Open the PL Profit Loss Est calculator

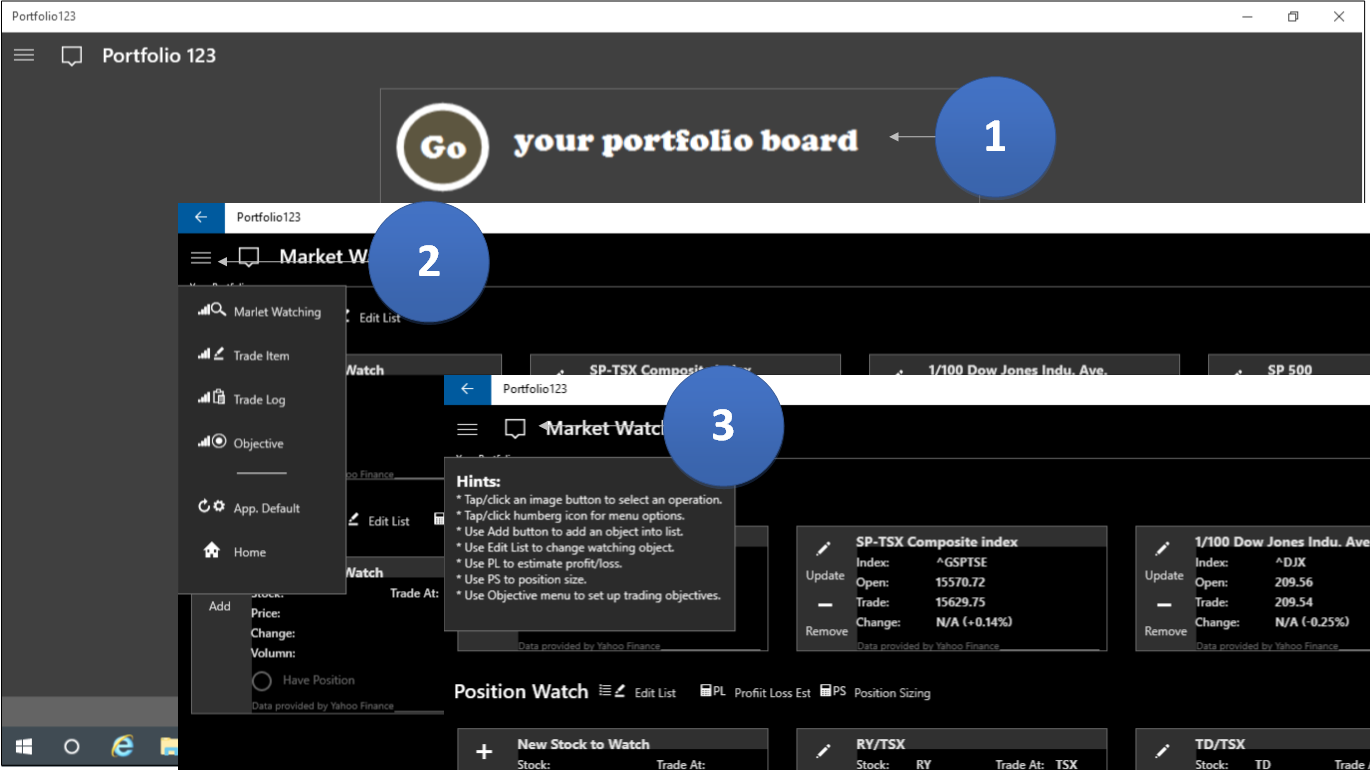(755, 692)
